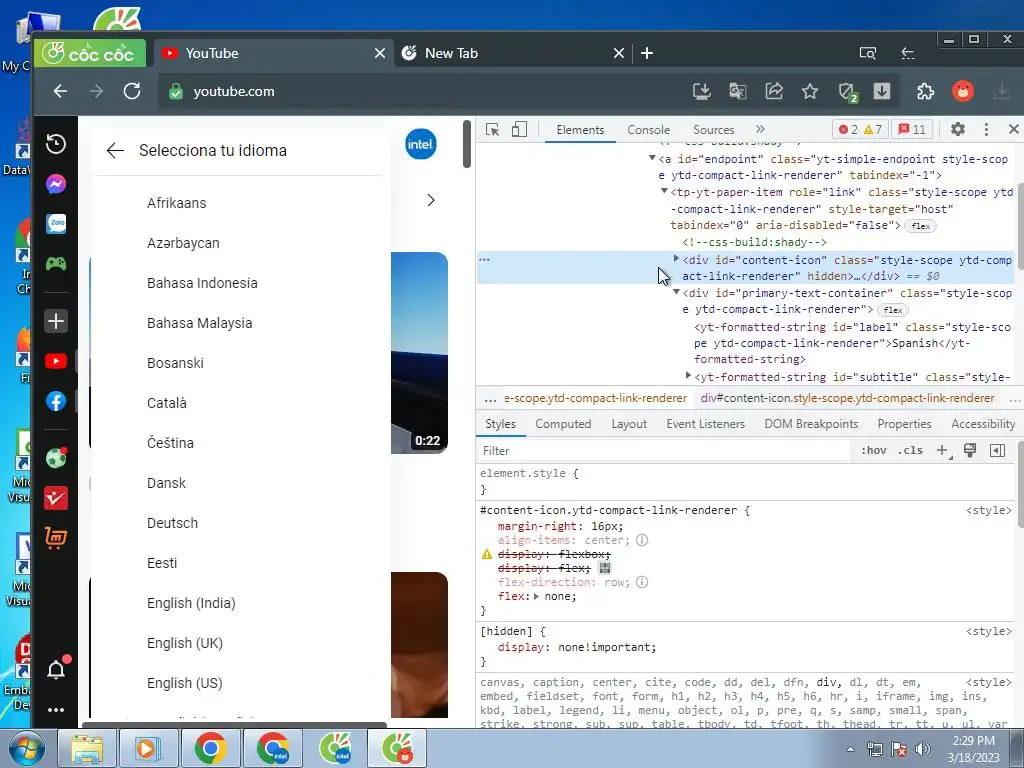The height and width of the screenshot is (768, 1024).
Task: Click the errors and warnings counter in DevTools
Action: pyautogui.click(x=860, y=129)
